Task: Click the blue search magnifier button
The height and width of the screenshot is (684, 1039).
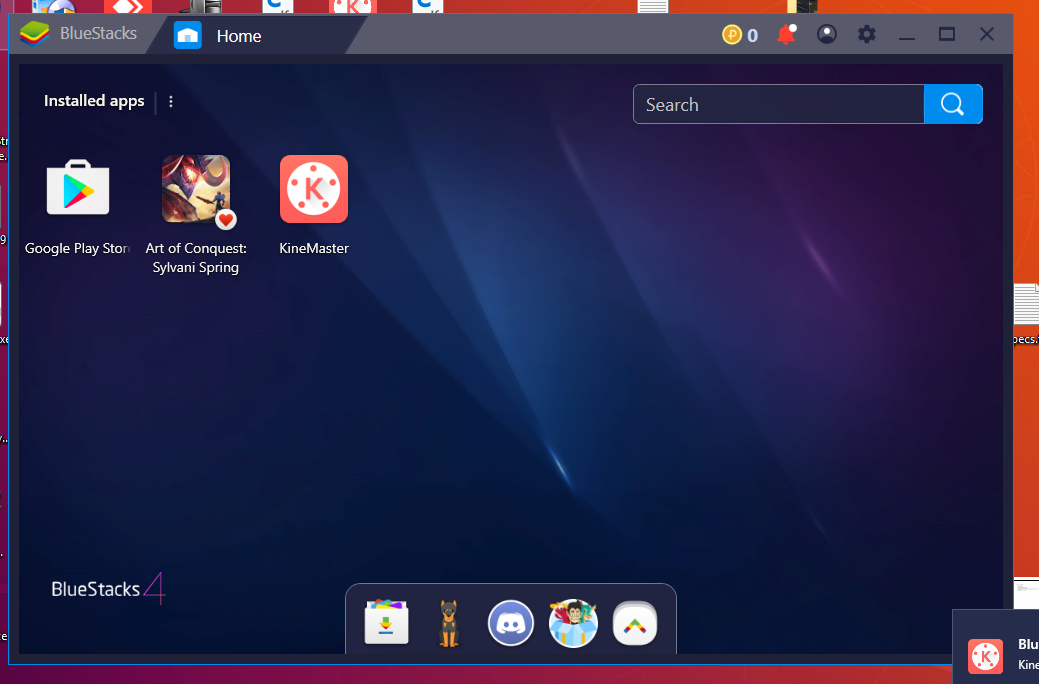Action: click(953, 104)
